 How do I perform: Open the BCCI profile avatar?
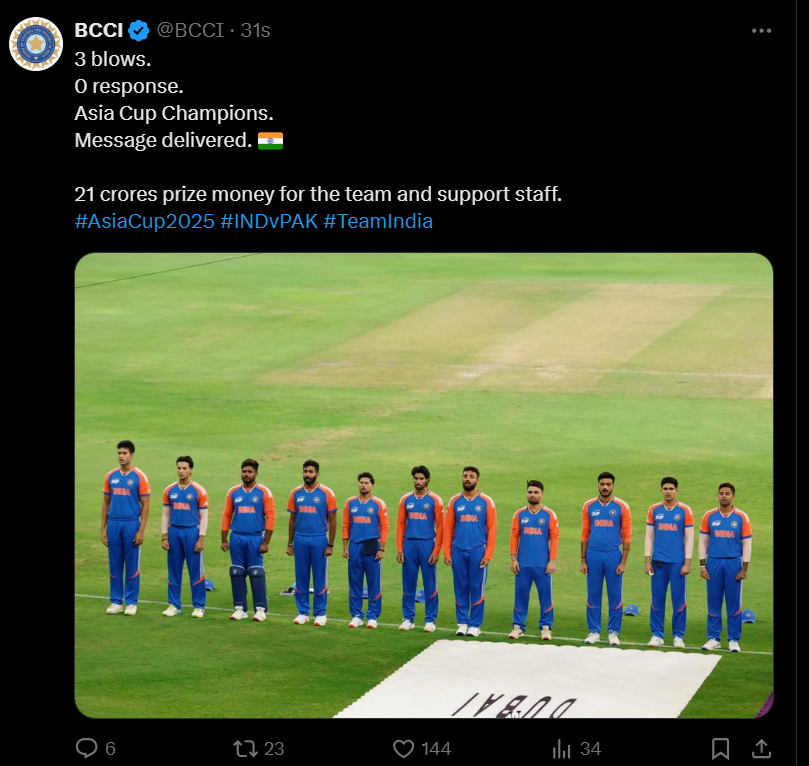pyautogui.click(x=36, y=44)
